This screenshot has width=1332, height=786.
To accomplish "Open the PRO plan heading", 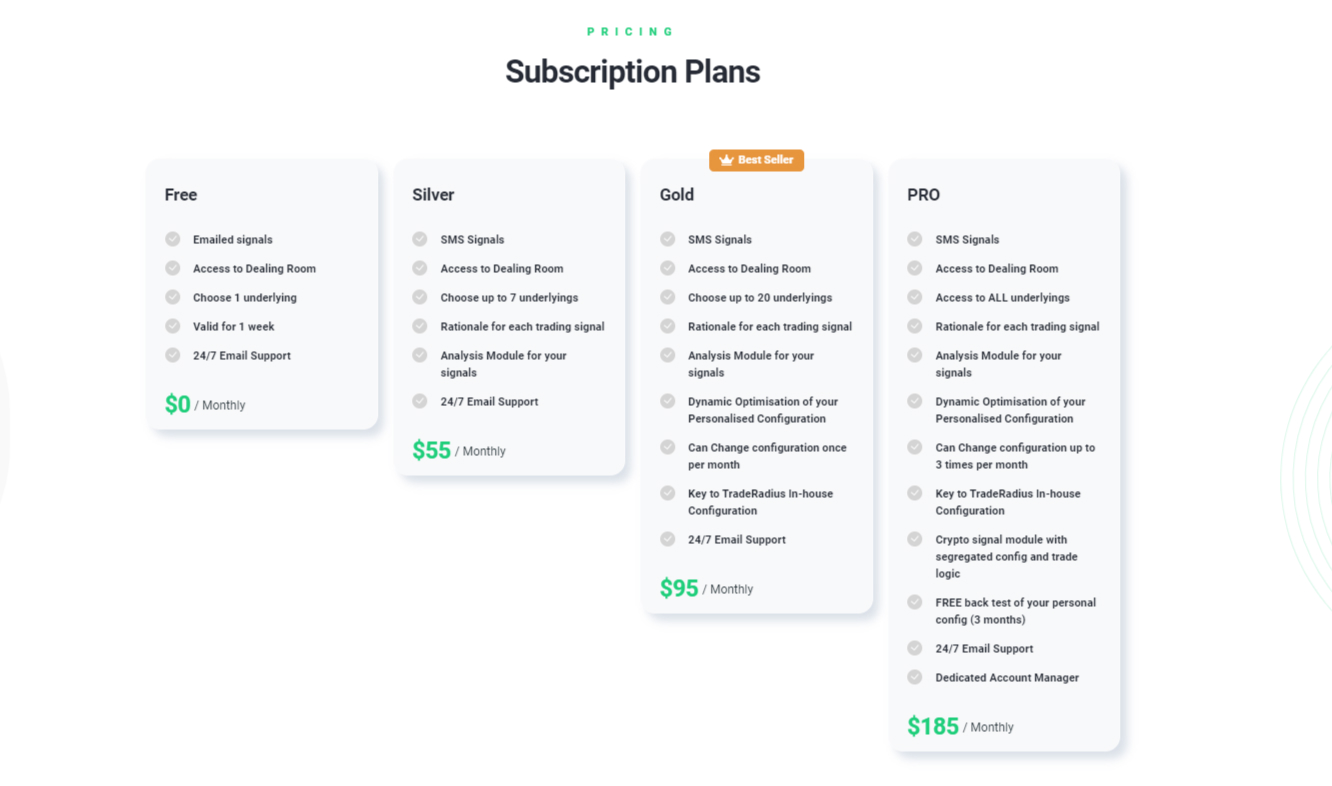I will [x=924, y=195].
